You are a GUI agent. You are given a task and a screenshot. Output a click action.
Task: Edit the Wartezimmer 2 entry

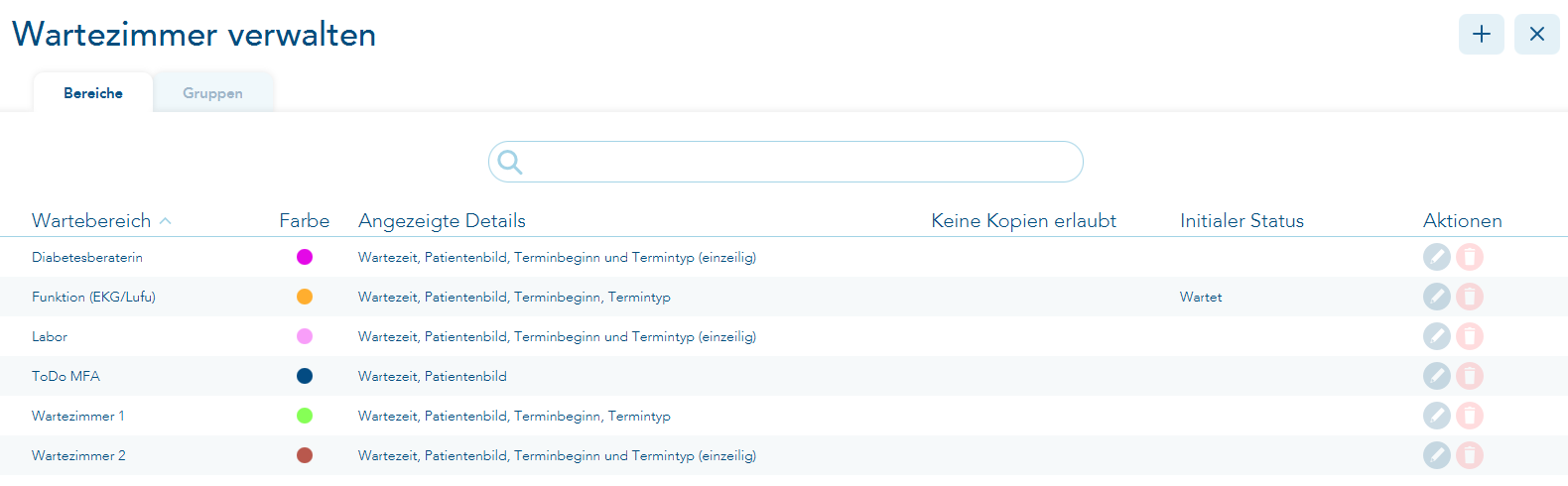1436,455
